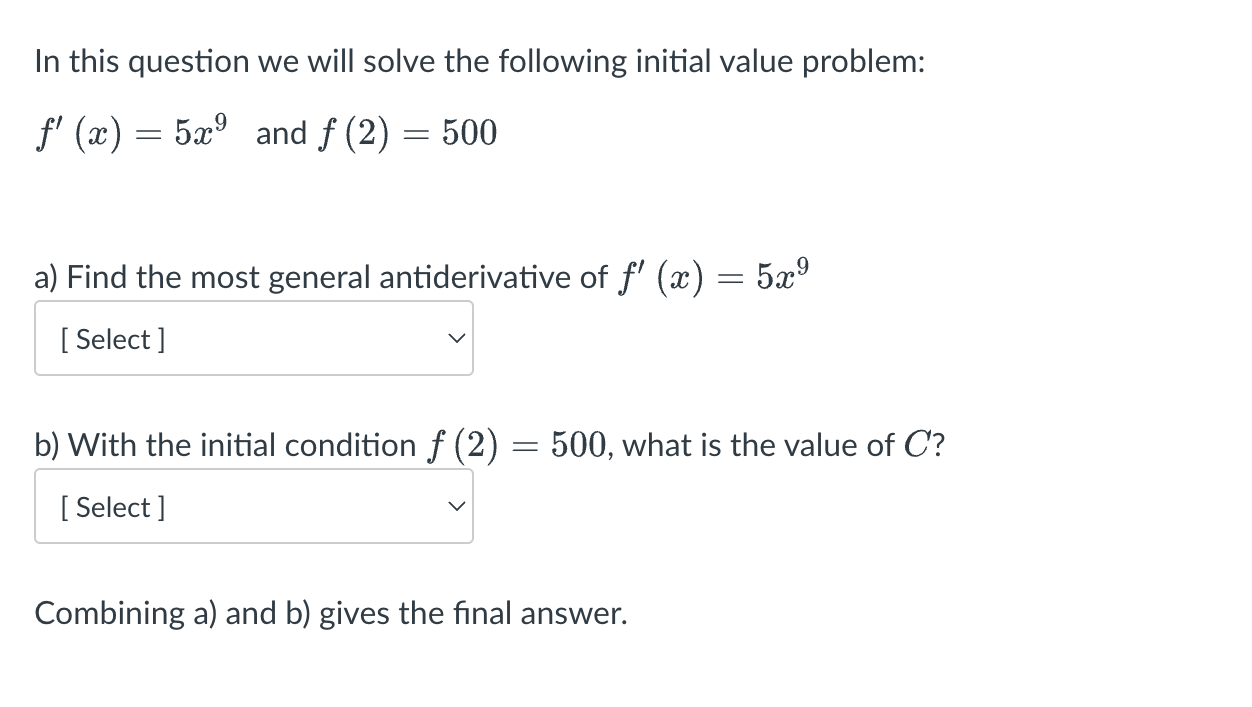Click the word 'and' between the top equations
Image resolution: width=1252 pixels, height=707 pixels.
(x=281, y=134)
